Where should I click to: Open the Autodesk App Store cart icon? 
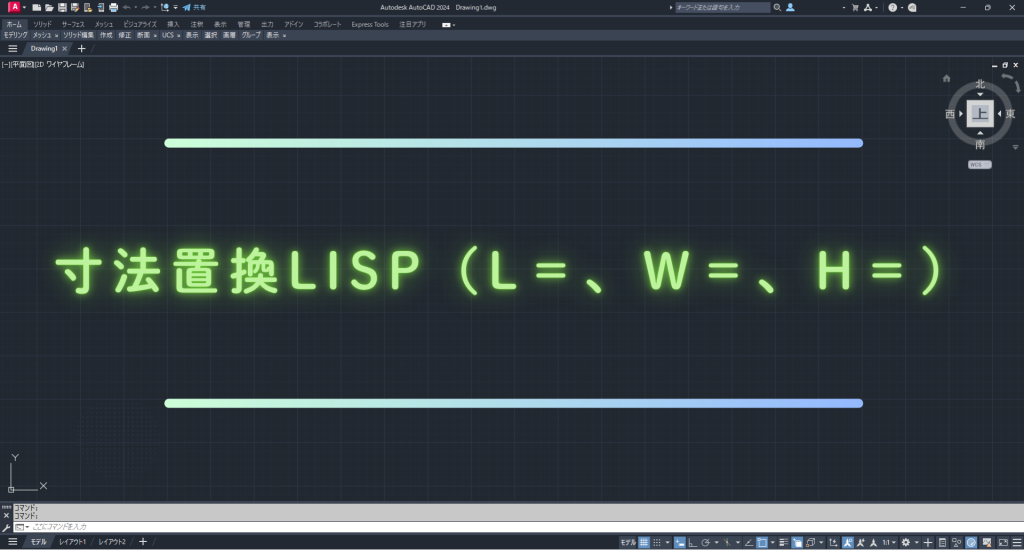pos(855,7)
